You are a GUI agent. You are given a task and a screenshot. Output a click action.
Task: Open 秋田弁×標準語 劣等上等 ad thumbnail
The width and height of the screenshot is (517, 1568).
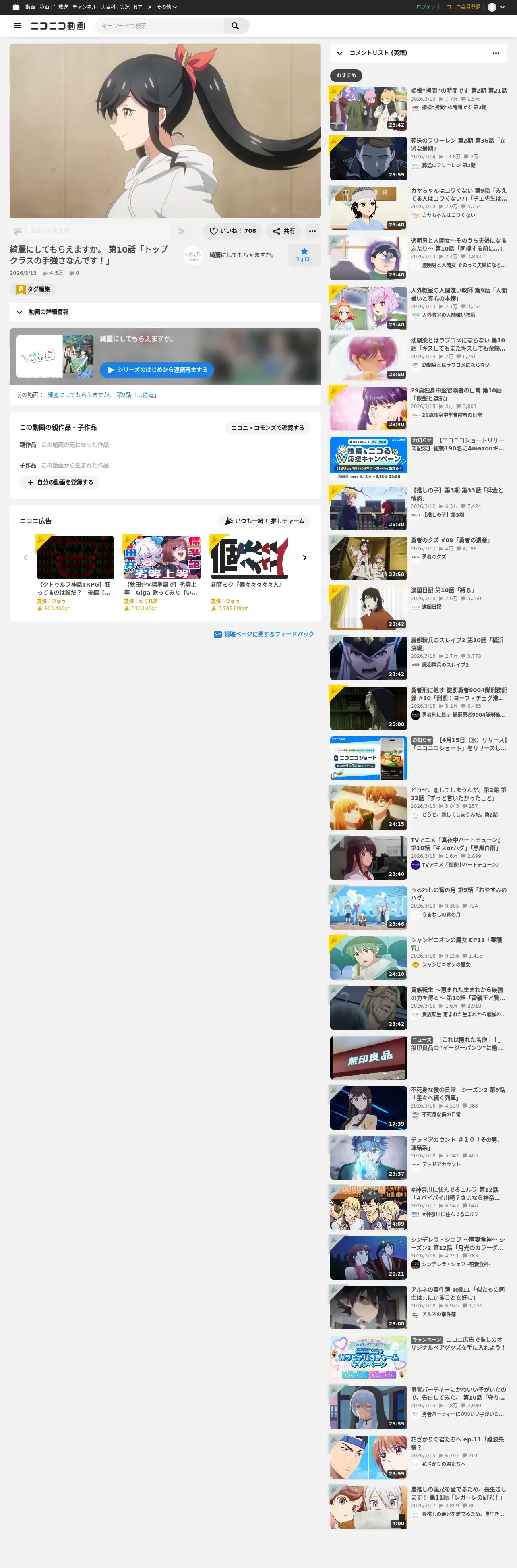pos(162,558)
